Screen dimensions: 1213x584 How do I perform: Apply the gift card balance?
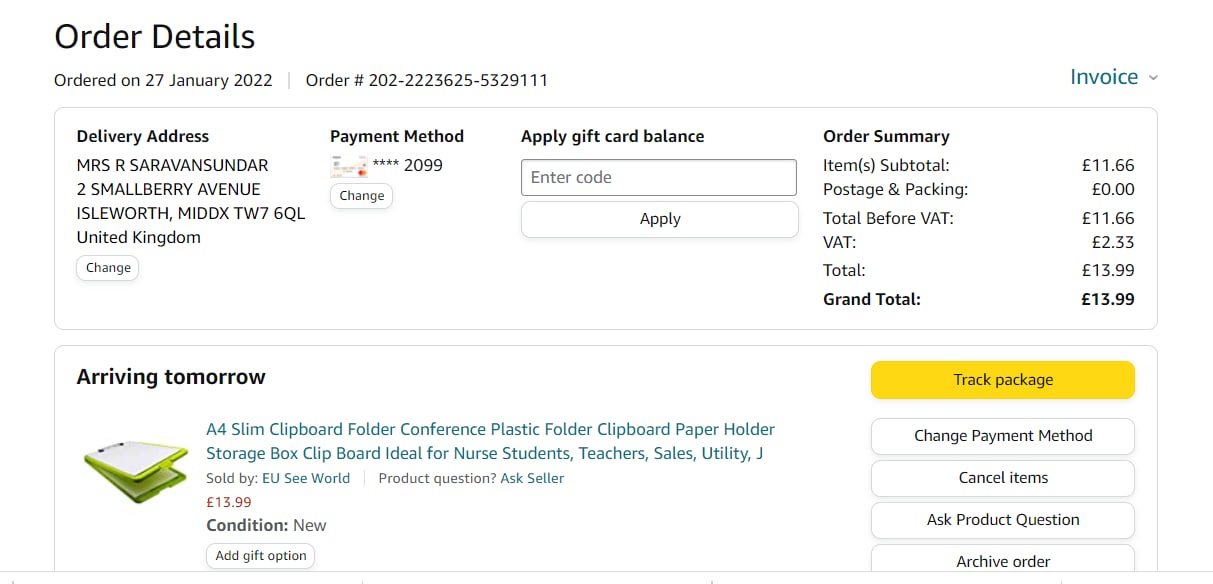(659, 220)
